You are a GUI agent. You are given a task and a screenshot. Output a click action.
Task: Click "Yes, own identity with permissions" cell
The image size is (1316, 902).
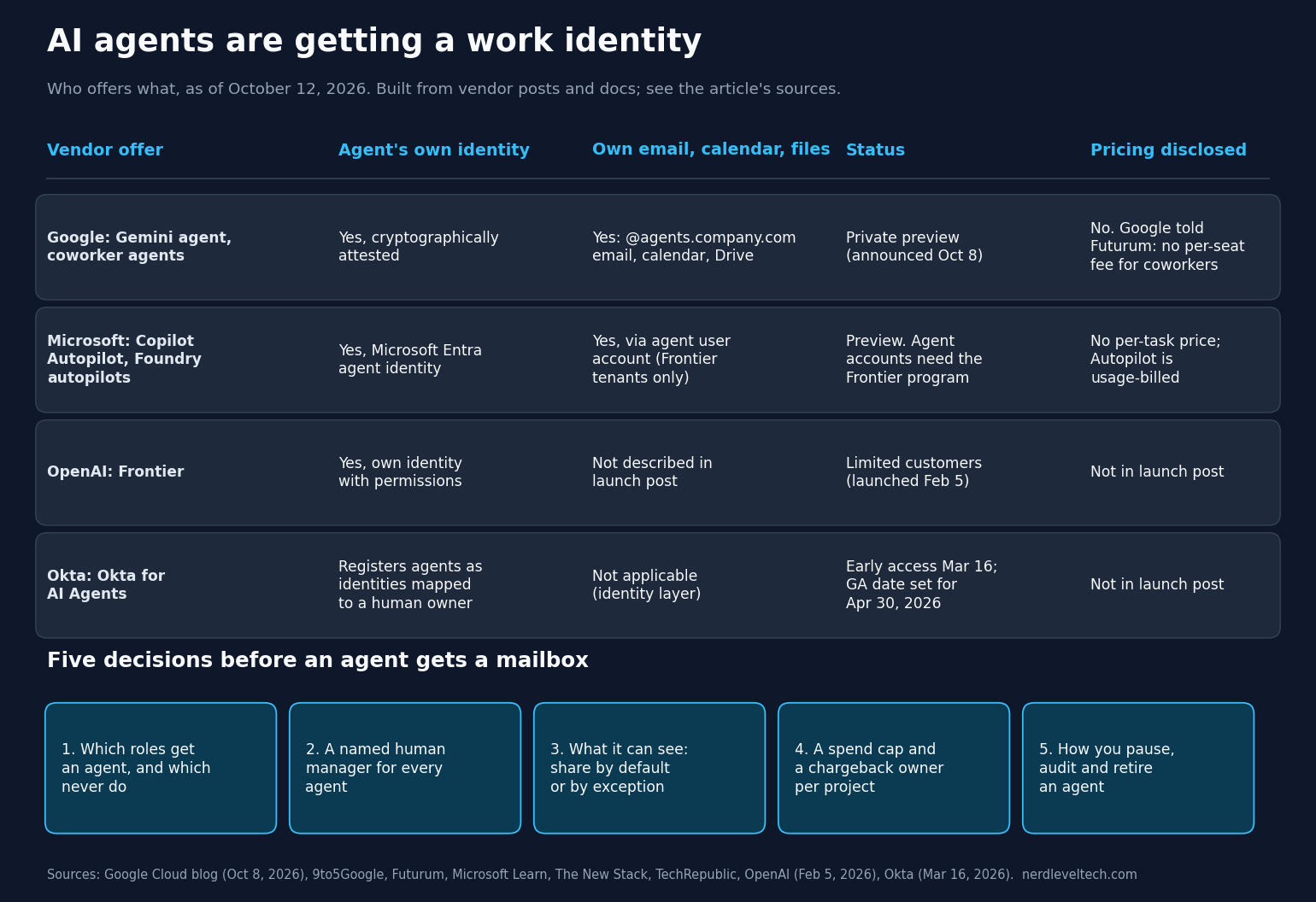(400, 472)
